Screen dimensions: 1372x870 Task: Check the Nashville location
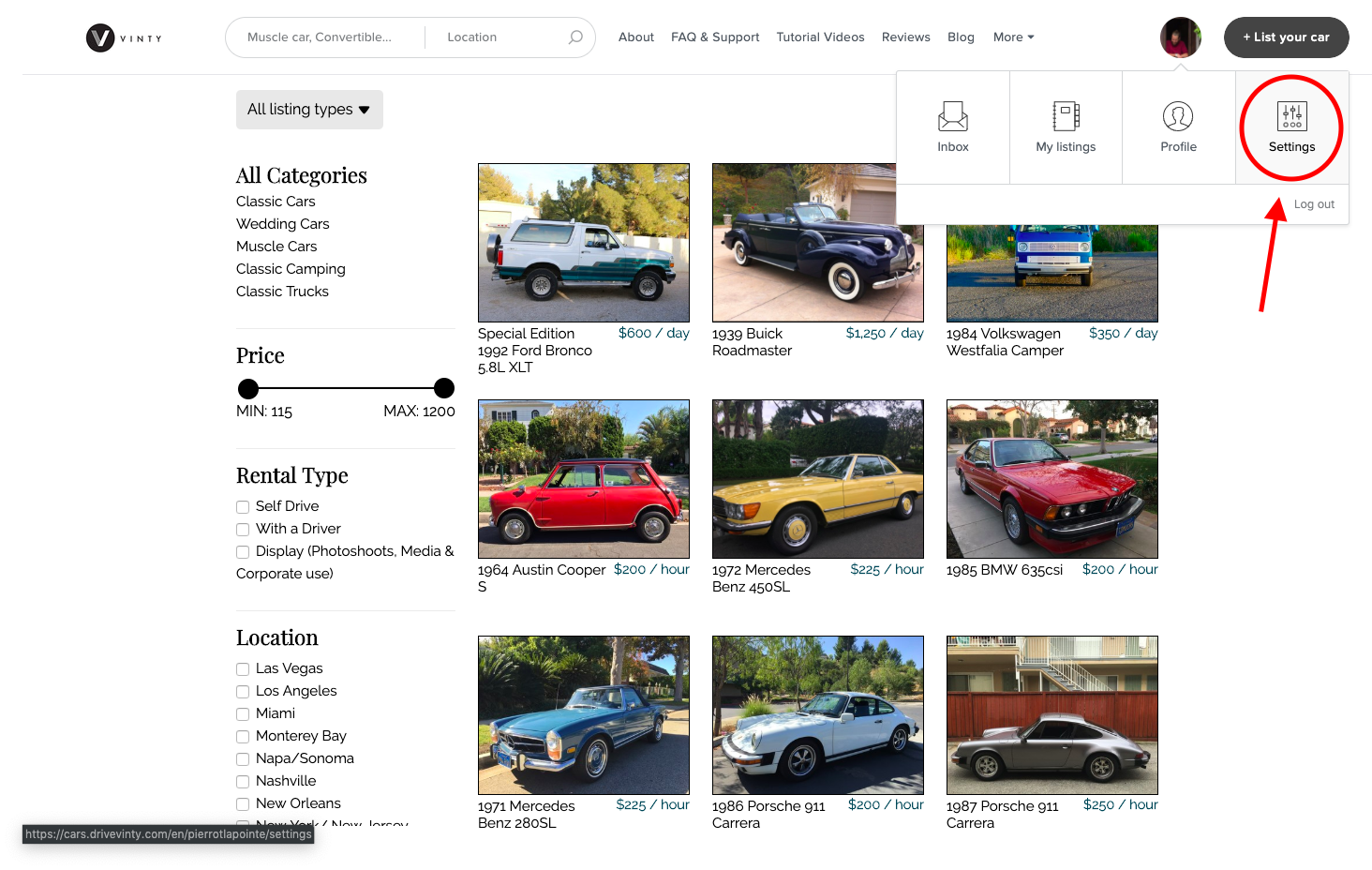coord(243,782)
